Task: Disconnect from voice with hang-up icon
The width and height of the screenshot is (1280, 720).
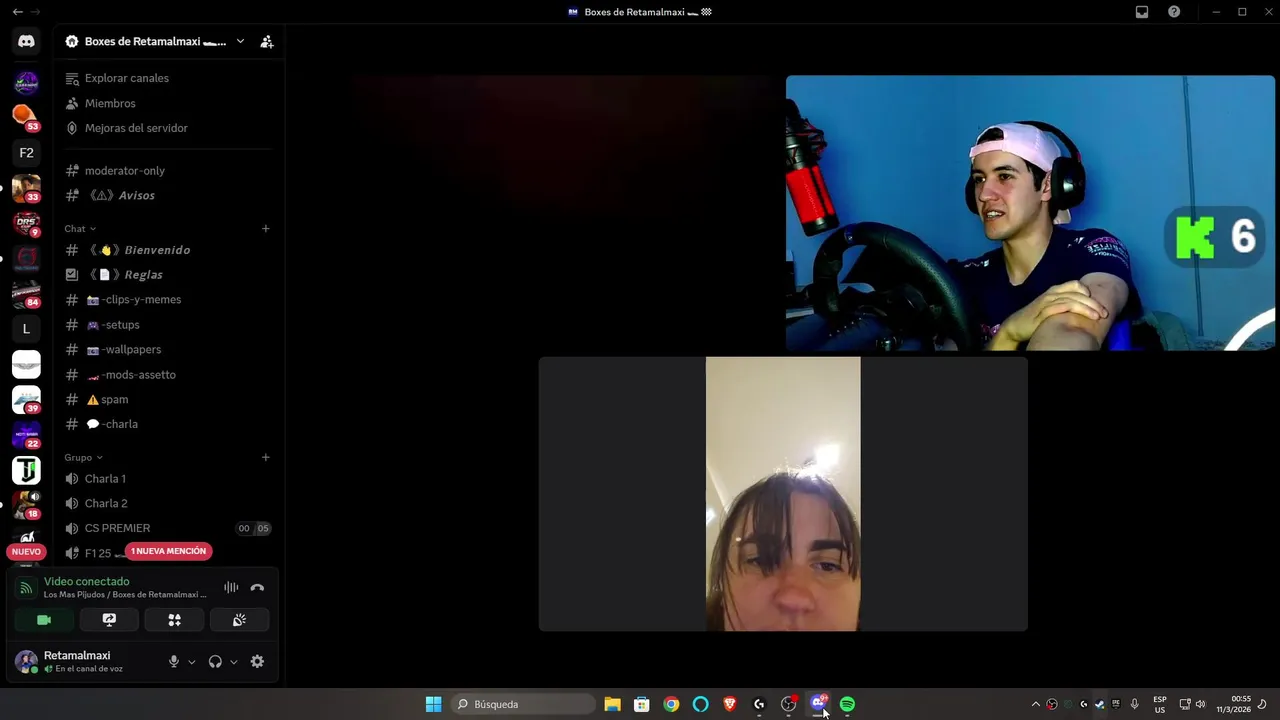Action: (x=257, y=588)
